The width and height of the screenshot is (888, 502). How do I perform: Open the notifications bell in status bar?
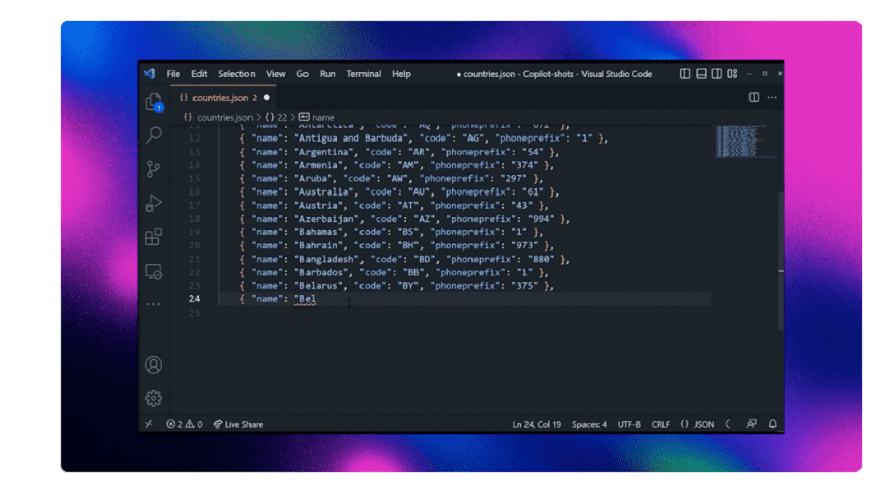772,424
